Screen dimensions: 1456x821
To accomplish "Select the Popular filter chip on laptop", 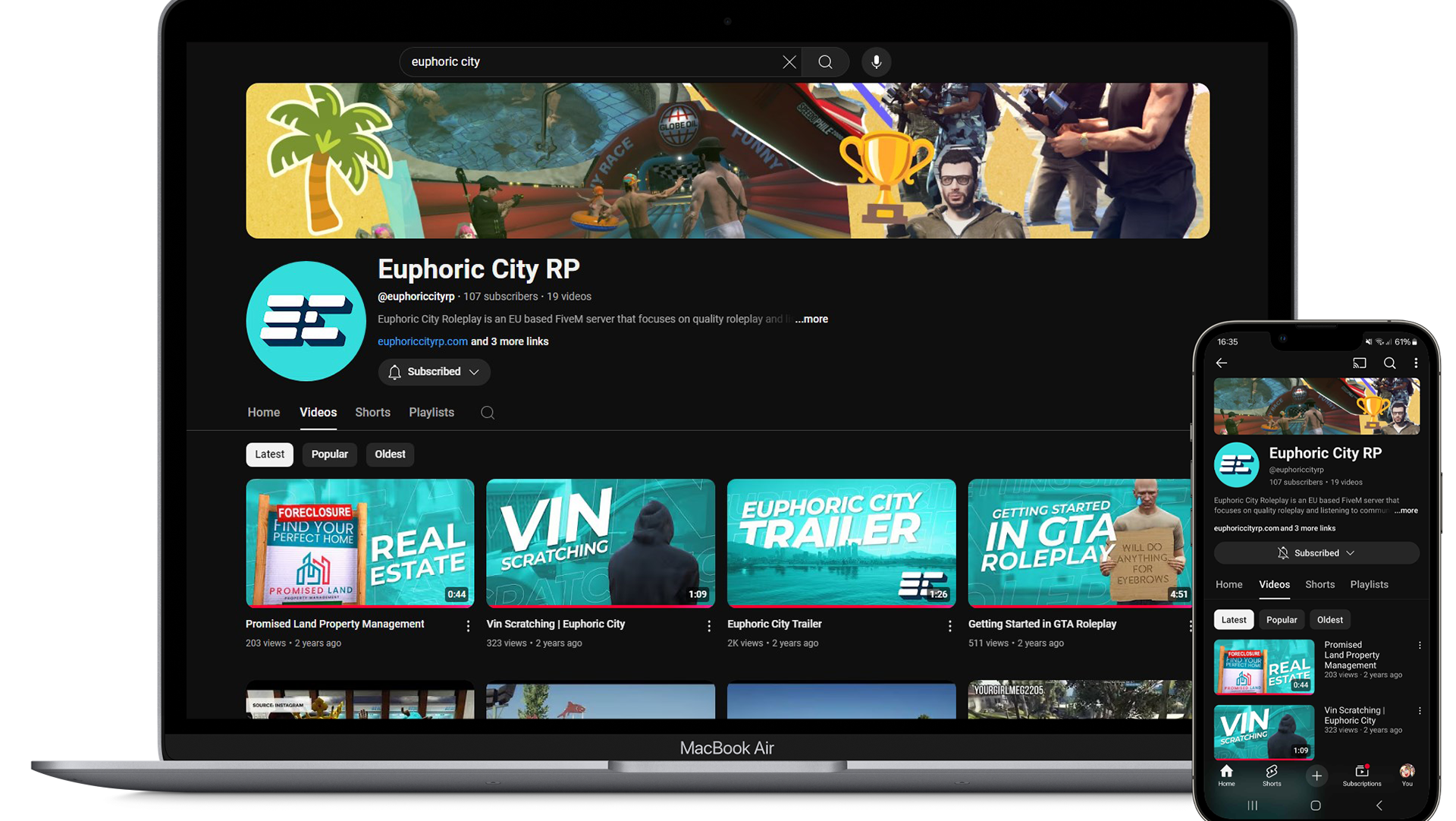I will [x=329, y=455].
